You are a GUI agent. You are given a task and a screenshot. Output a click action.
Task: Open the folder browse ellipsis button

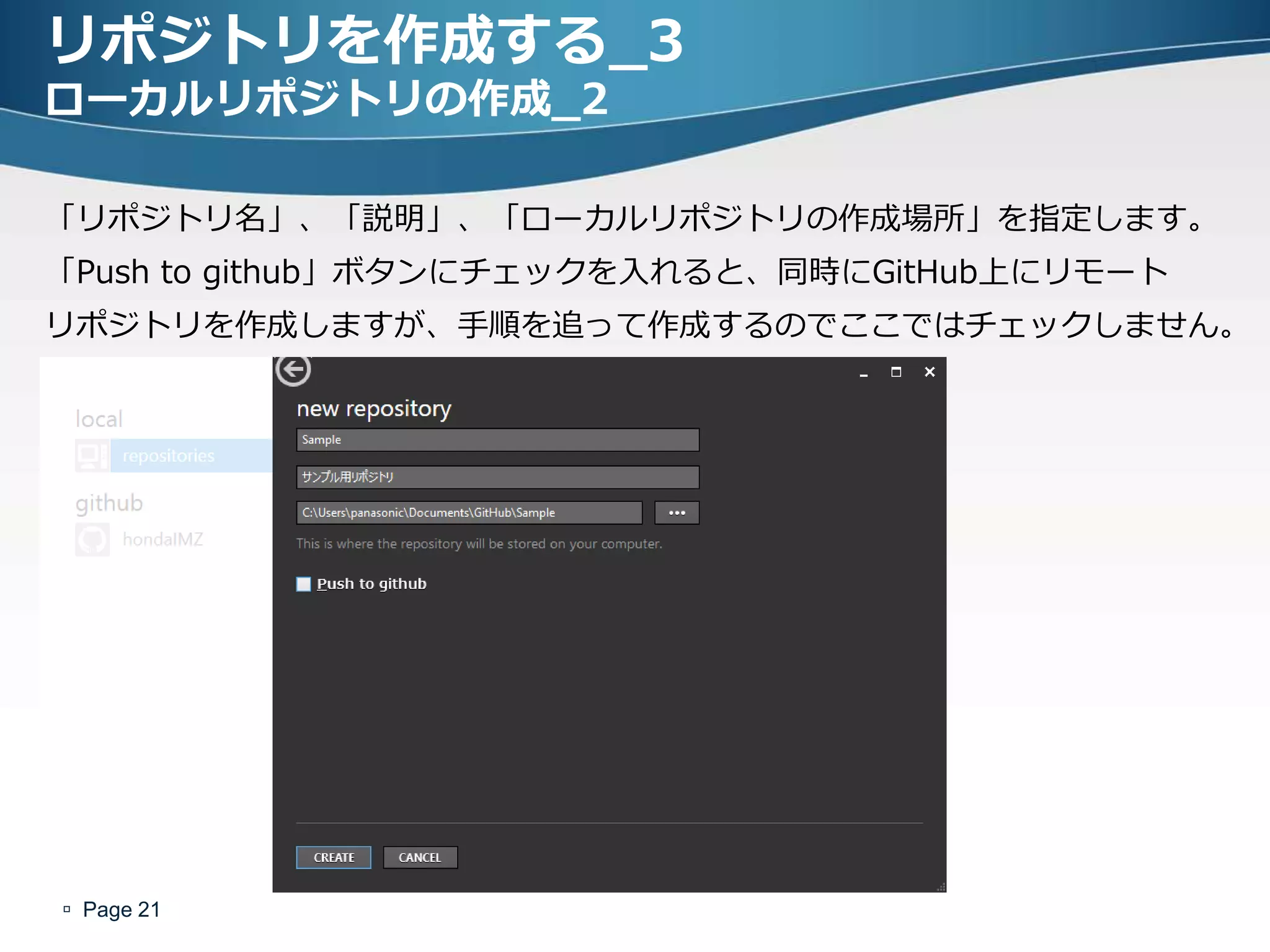tap(677, 513)
